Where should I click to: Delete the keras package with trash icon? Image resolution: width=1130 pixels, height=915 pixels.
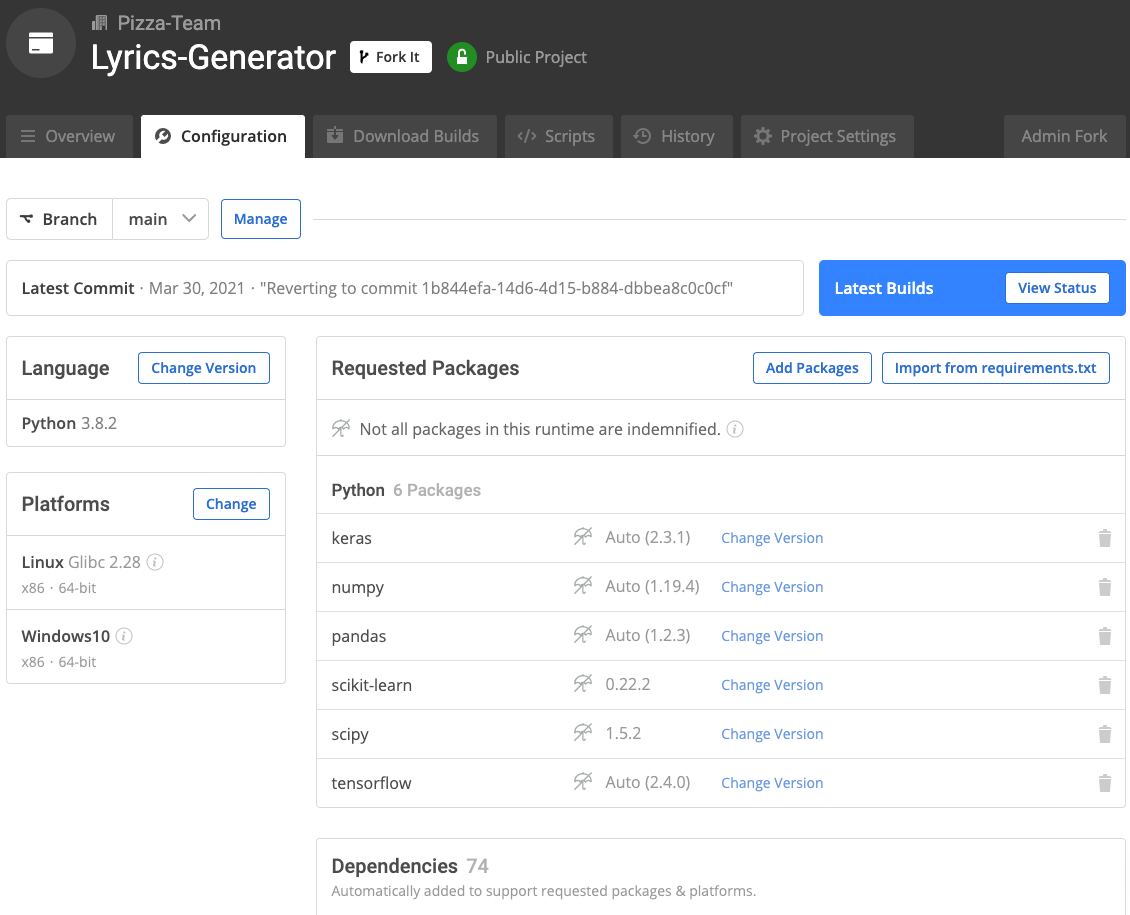click(1104, 538)
